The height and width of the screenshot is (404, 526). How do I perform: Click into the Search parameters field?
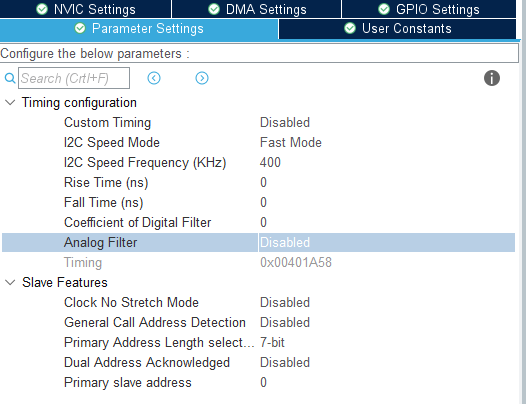(x=74, y=78)
